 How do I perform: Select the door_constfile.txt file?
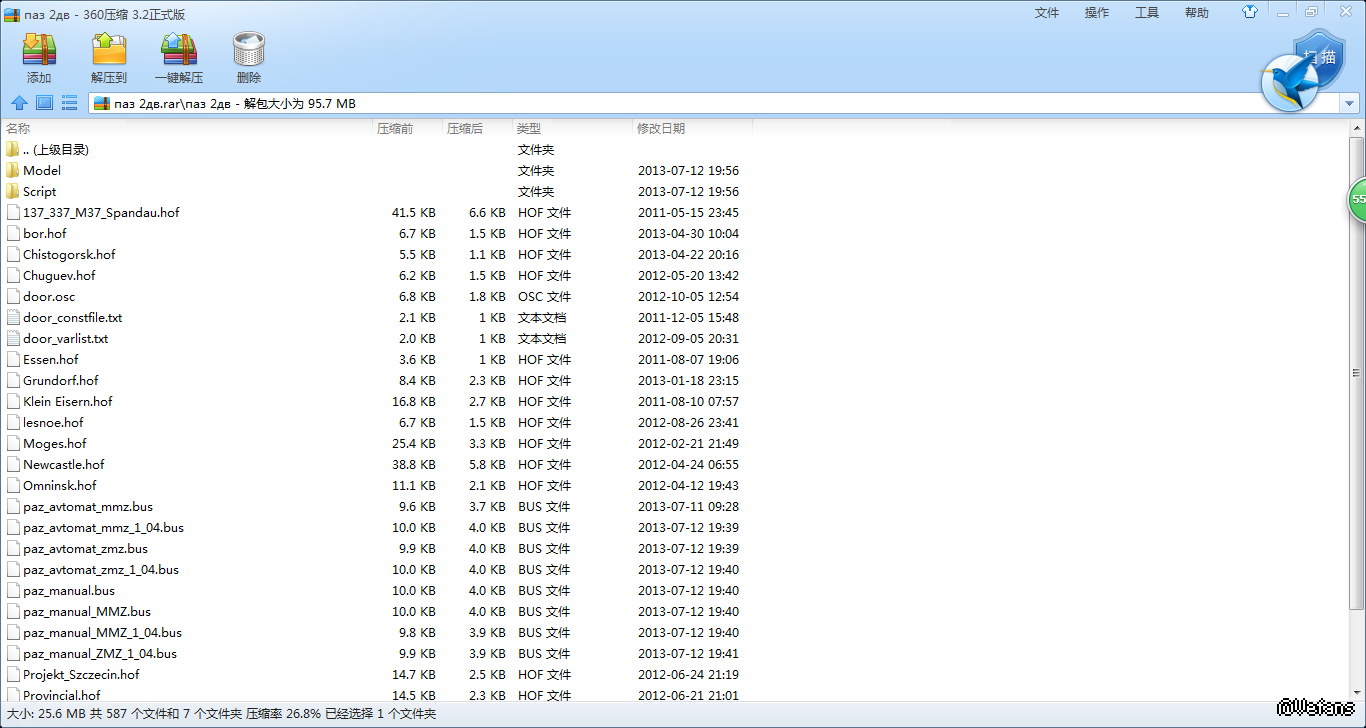pyautogui.click(x=72, y=318)
